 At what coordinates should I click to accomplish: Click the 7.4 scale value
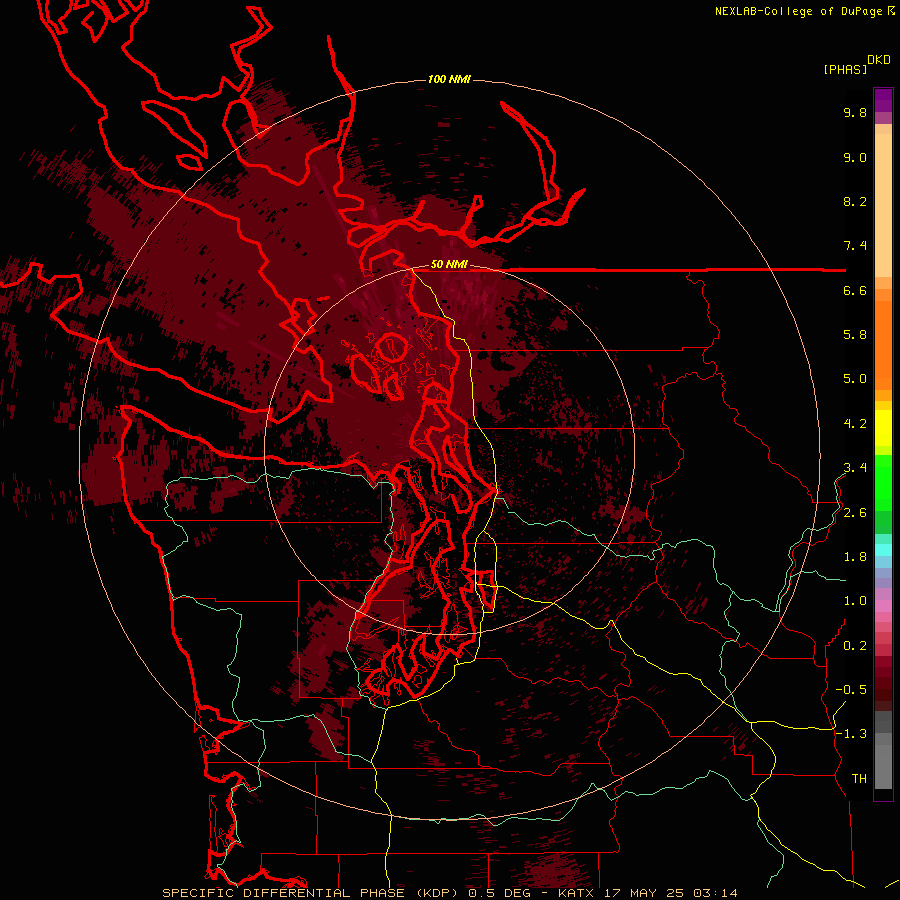[855, 246]
